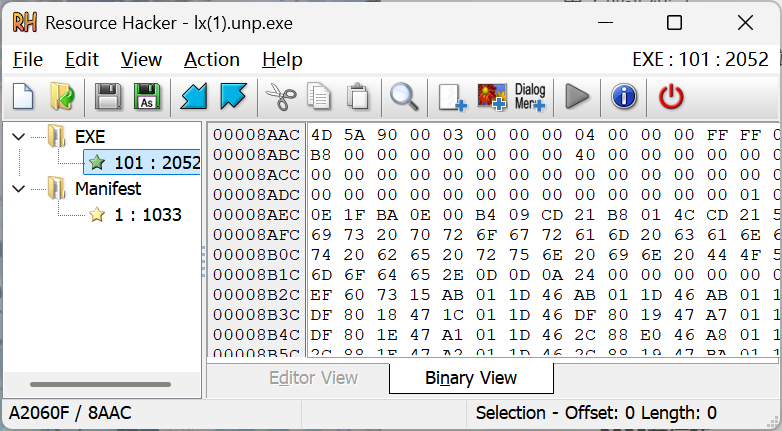Screen dimensions: 782x431
Task: Minimize the Resource Hacker window
Action: pos(605,23)
